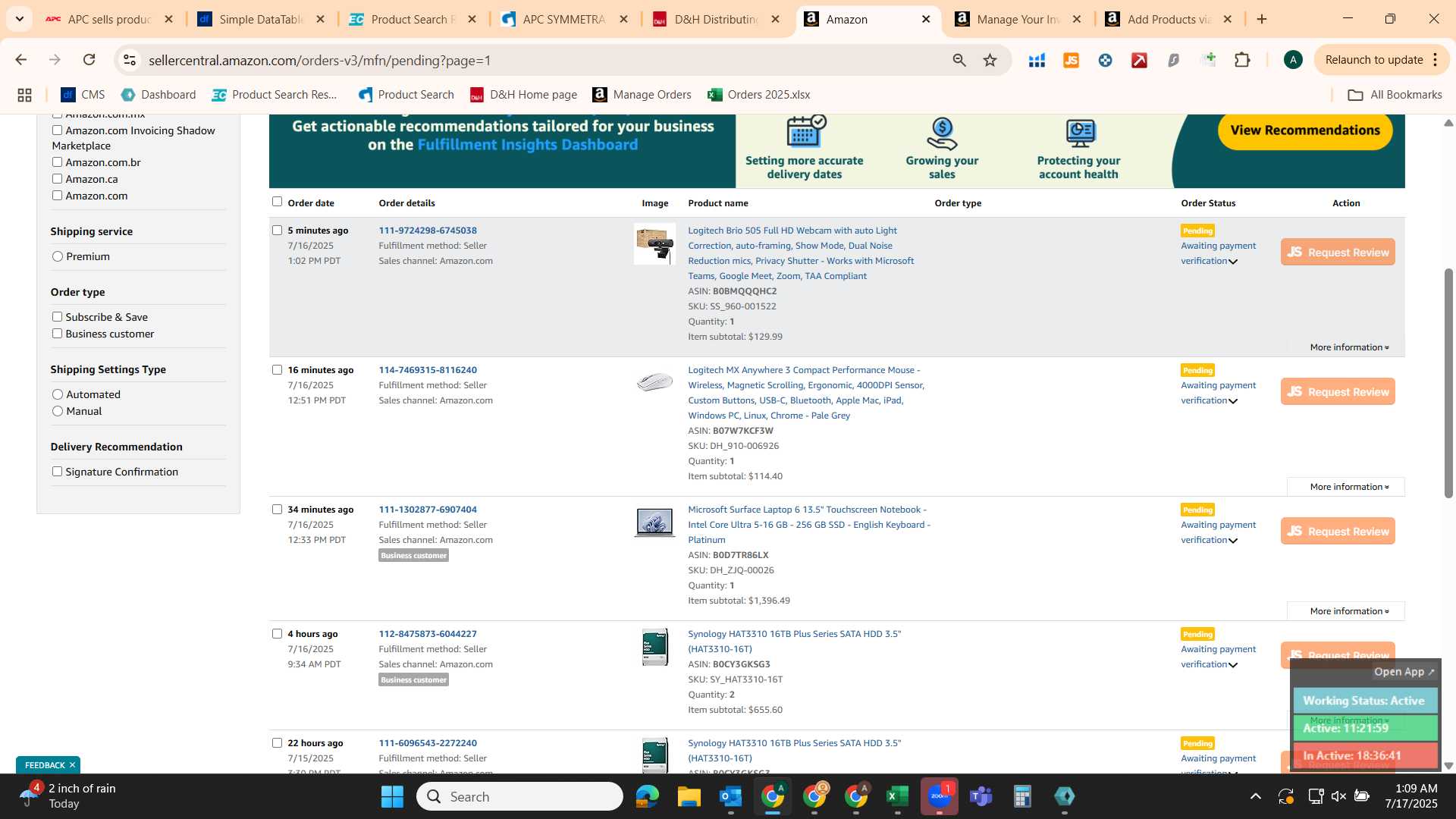Click the Windows taskbar Search box
Viewport: 1456px width, 819px height.
tap(520, 796)
